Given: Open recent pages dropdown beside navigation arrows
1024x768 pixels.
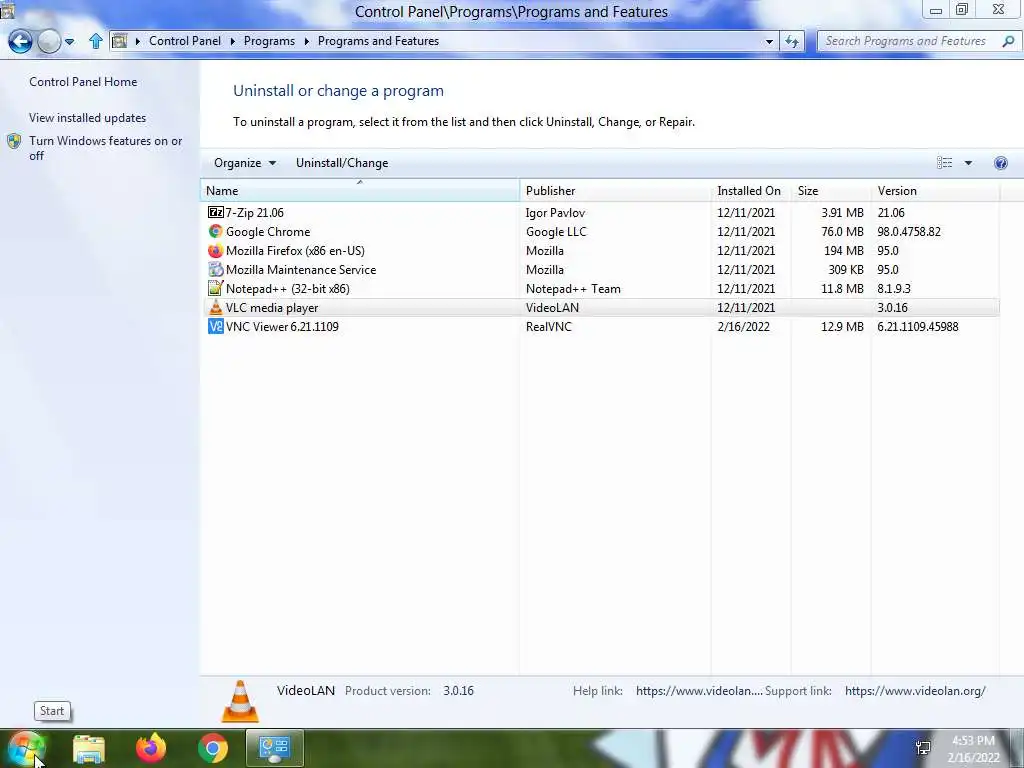Looking at the screenshot, I should [69, 42].
